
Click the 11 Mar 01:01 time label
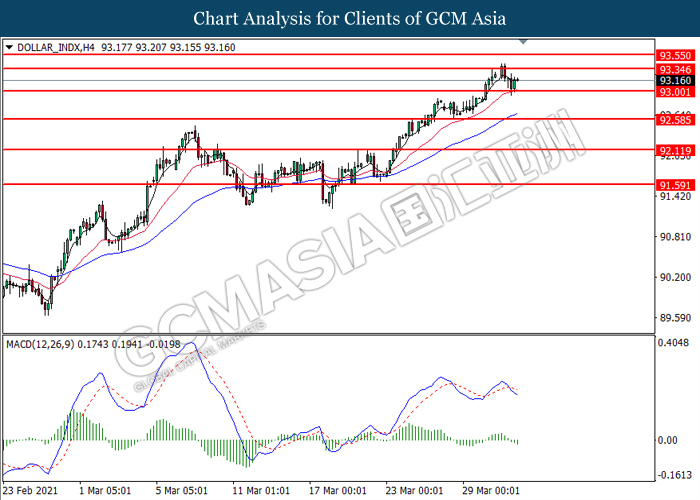262,491
